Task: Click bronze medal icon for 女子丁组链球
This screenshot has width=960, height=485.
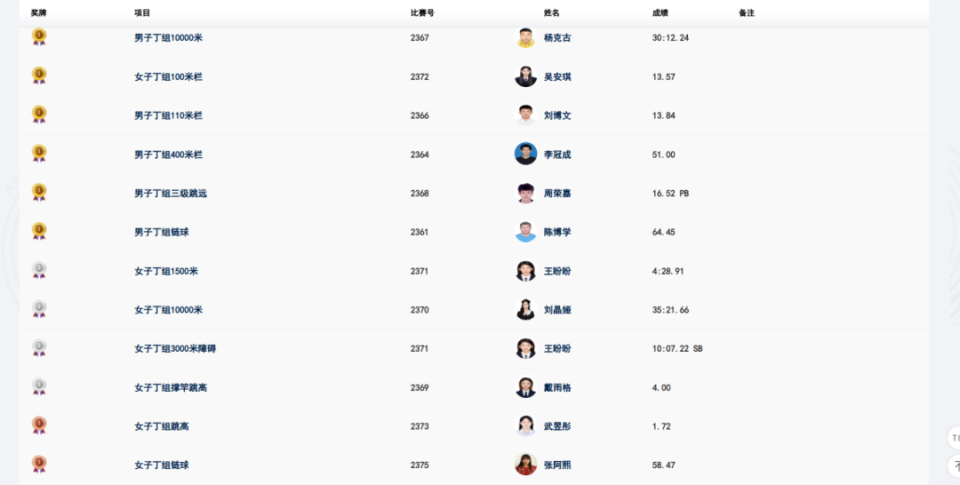Action: pyautogui.click(x=39, y=464)
